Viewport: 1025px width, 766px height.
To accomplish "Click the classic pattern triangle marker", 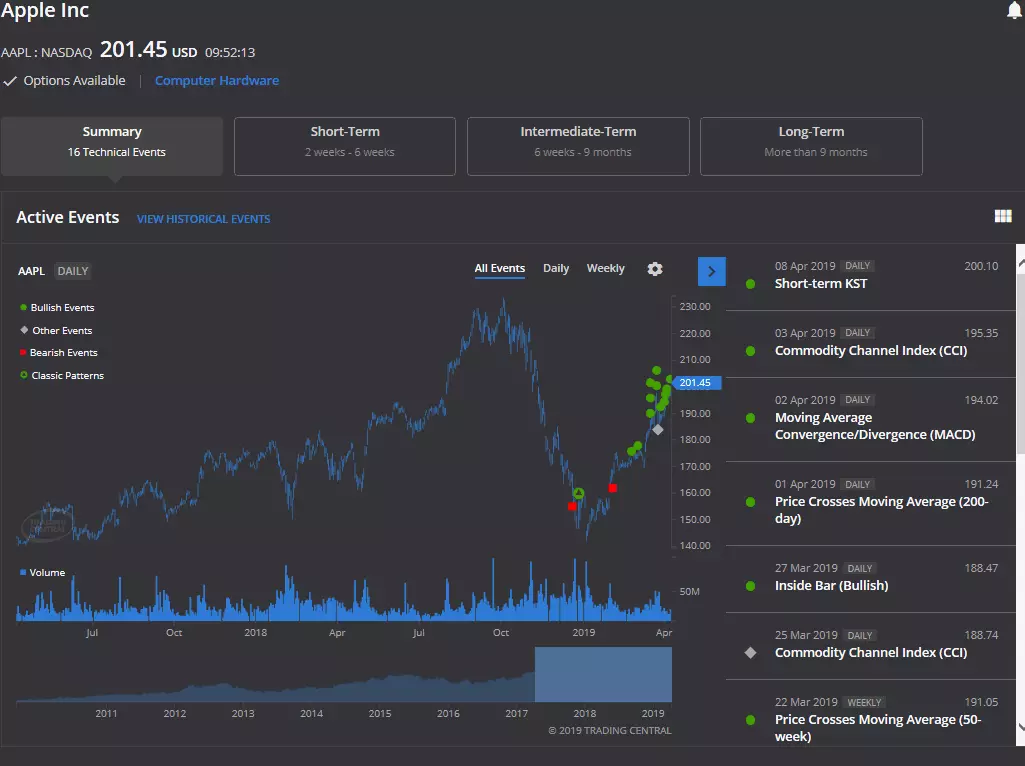I will click(579, 493).
